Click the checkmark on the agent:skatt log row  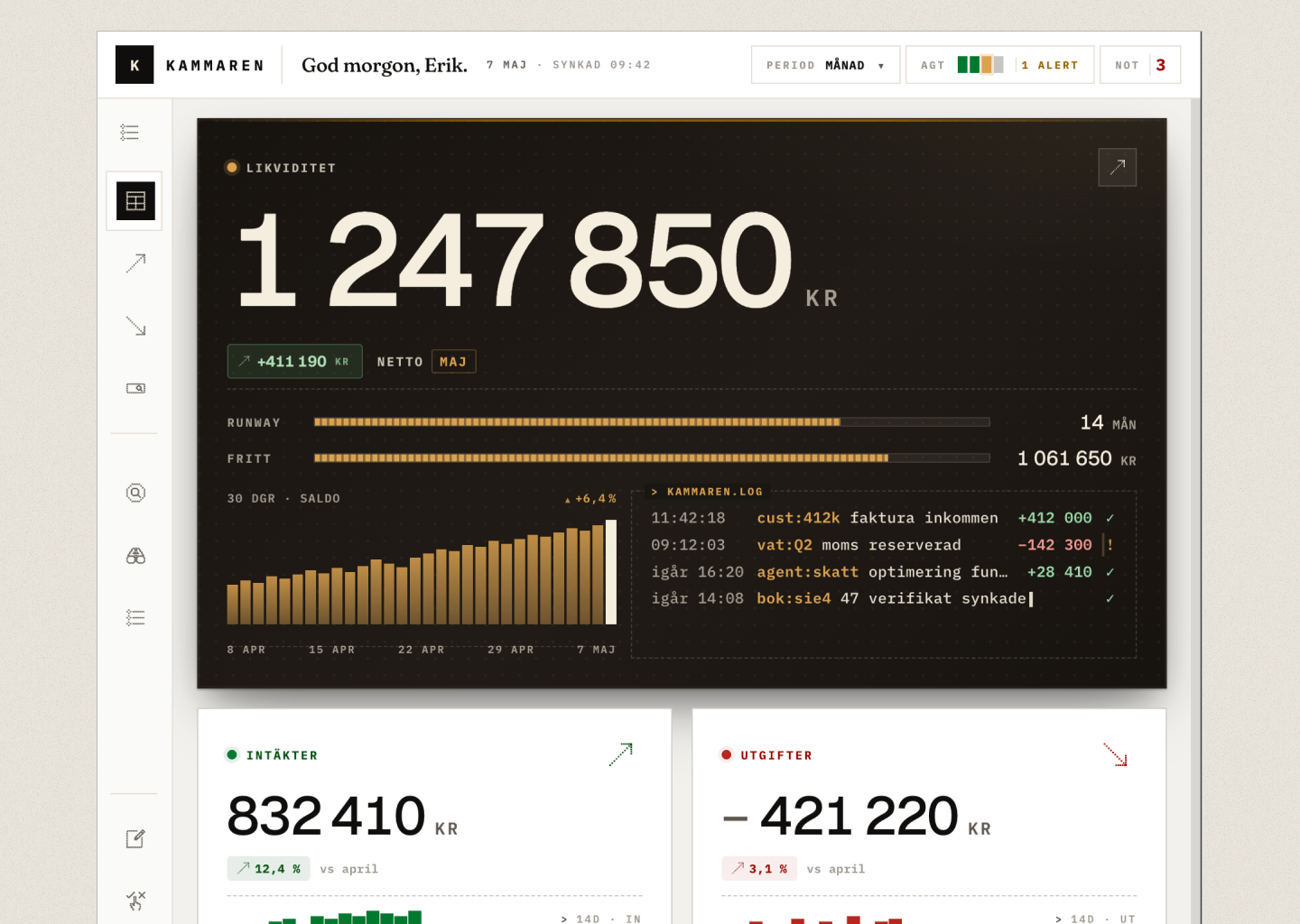(1110, 572)
